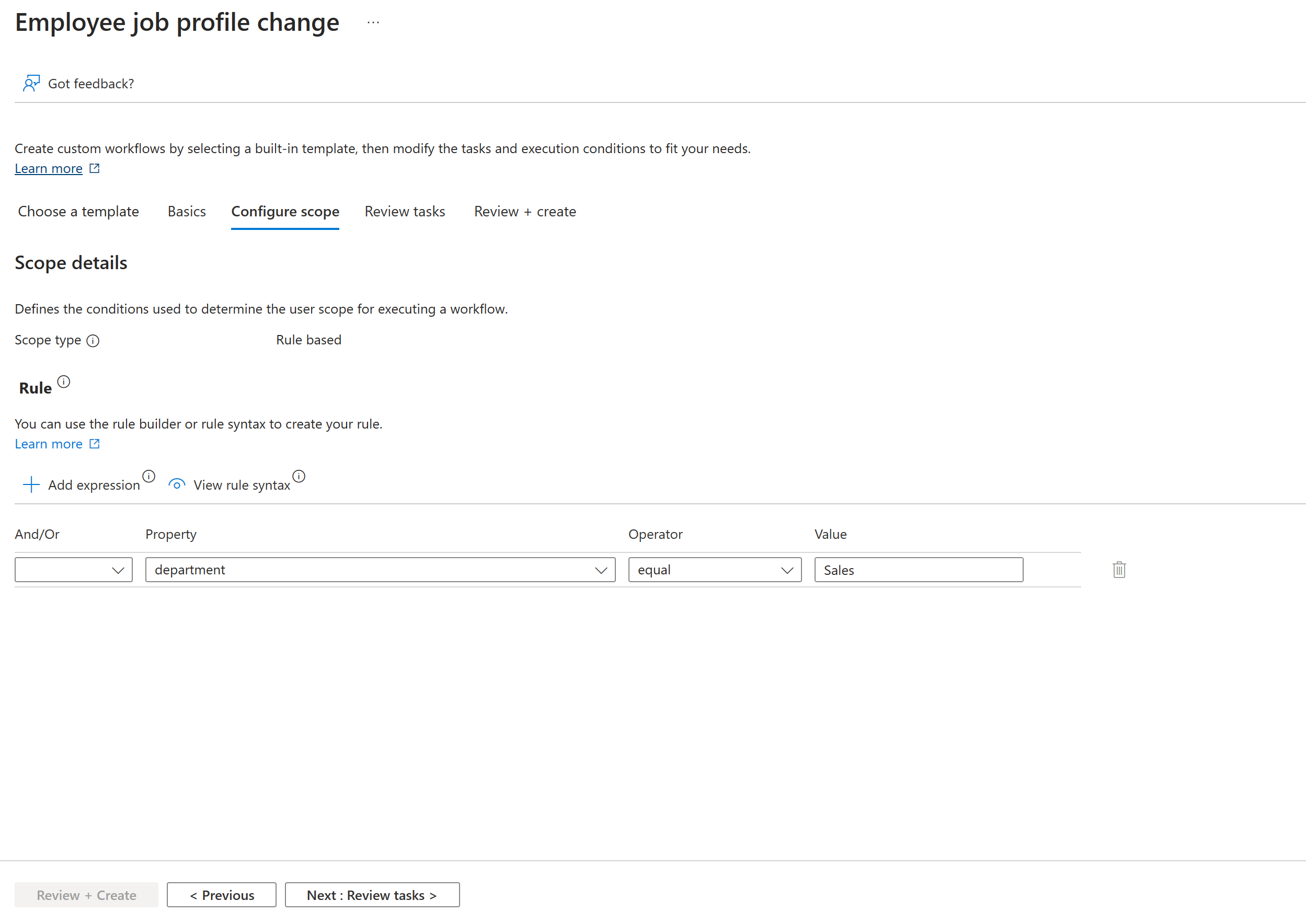The image size is (1306, 924).
Task: Switch to the Review tasks tab
Action: [x=404, y=211]
